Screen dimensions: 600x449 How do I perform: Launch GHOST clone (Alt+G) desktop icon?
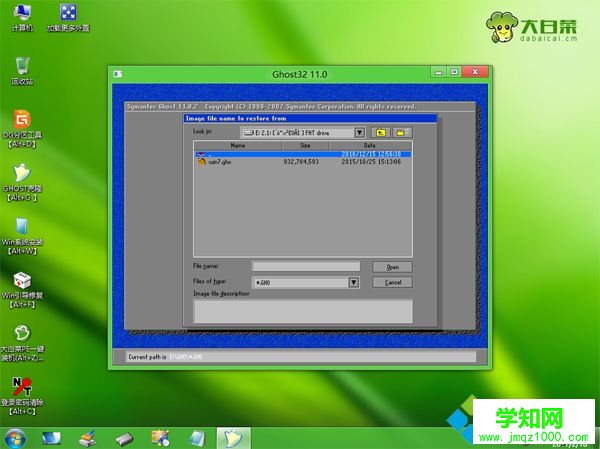(22, 183)
